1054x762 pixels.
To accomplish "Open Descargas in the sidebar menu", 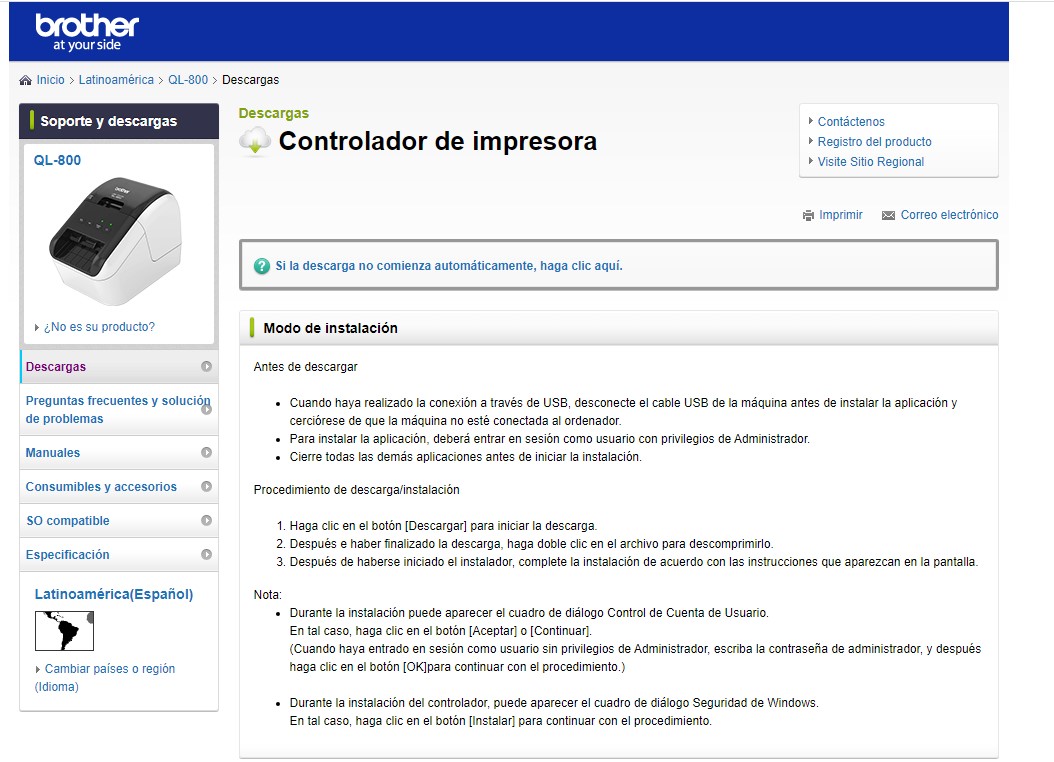I will 119,367.
